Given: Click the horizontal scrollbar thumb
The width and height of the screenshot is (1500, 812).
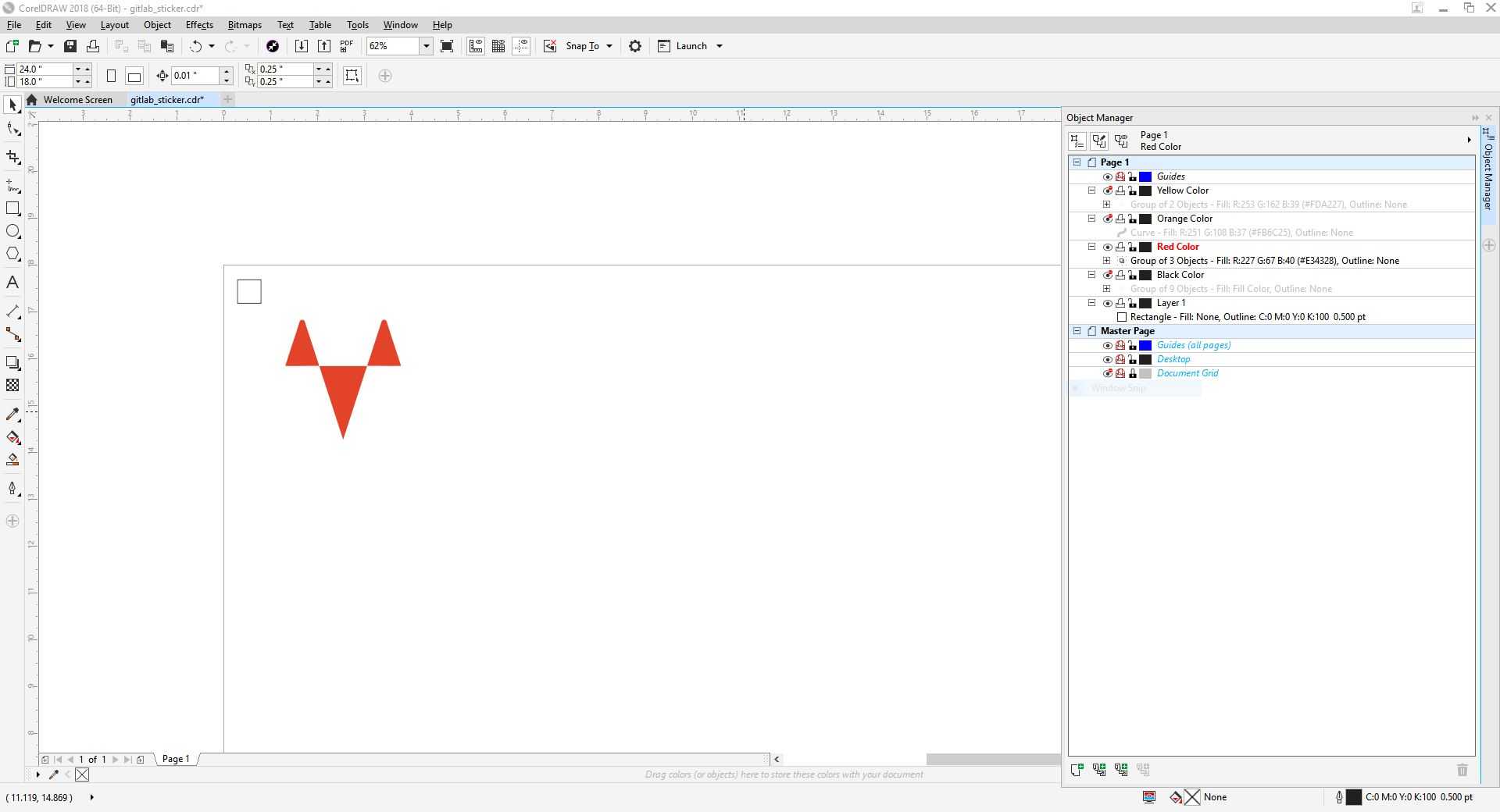Looking at the screenshot, I should pyautogui.click(x=993, y=759).
